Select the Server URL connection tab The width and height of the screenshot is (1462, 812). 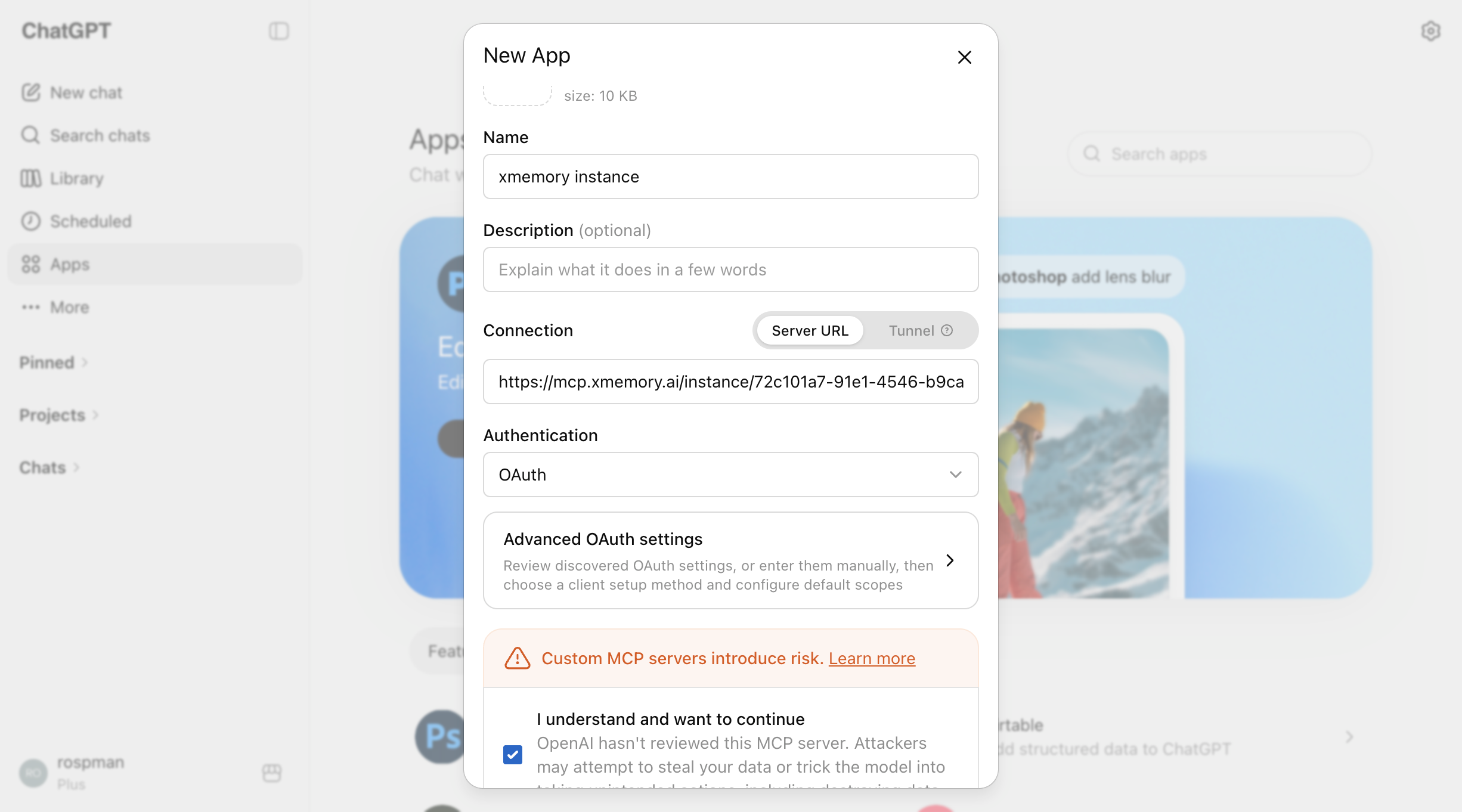tap(810, 330)
